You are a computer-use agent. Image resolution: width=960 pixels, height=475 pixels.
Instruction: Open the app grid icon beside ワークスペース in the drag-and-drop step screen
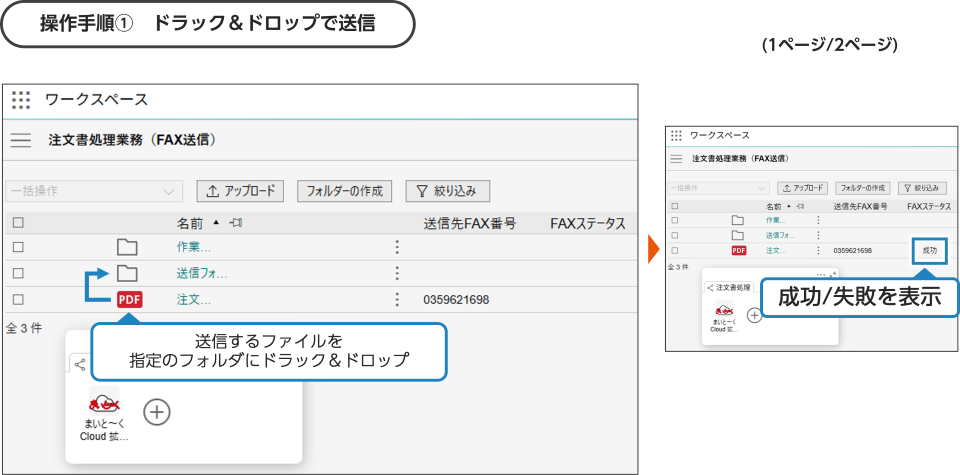point(21,100)
